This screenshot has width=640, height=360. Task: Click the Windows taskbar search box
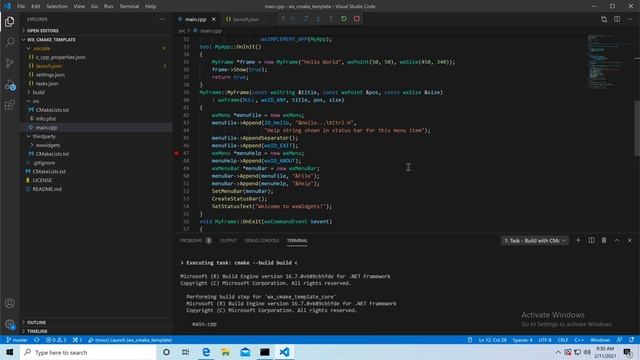[88, 352]
